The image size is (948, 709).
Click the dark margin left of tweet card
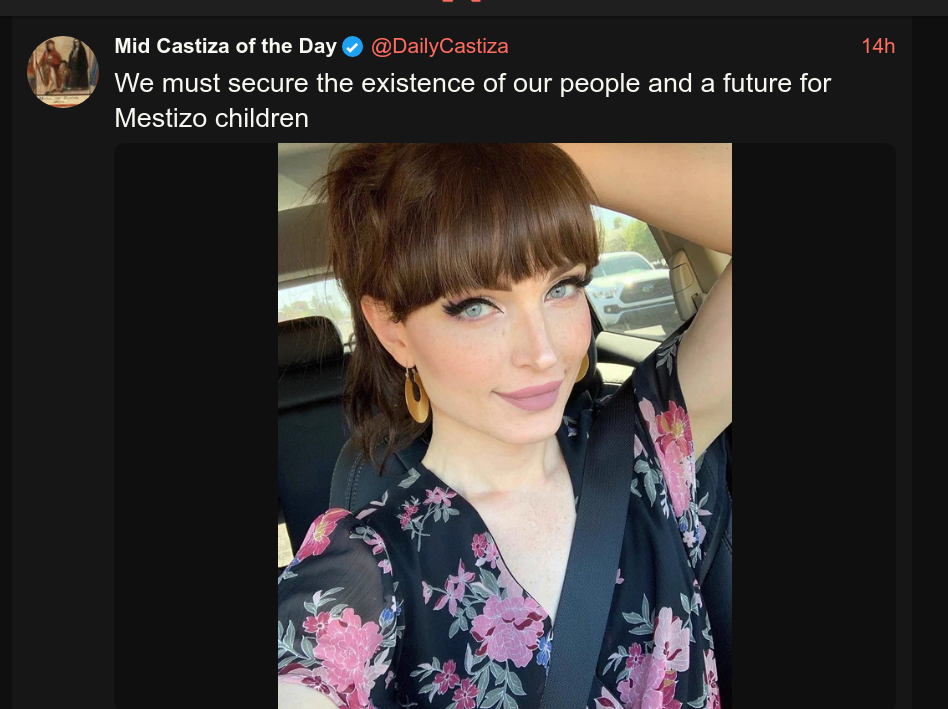(5, 363)
